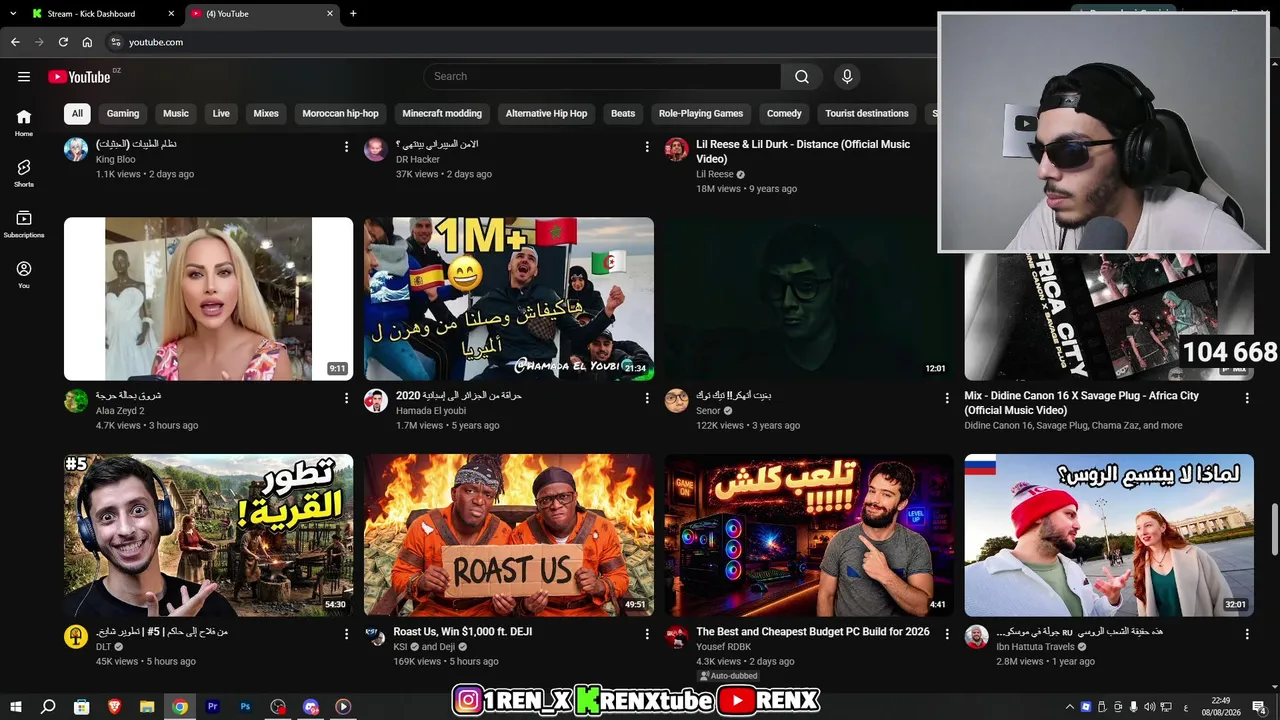1280x720 pixels.
Task: Click the page vertical scrollbar thumb
Action: [x=1274, y=530]
